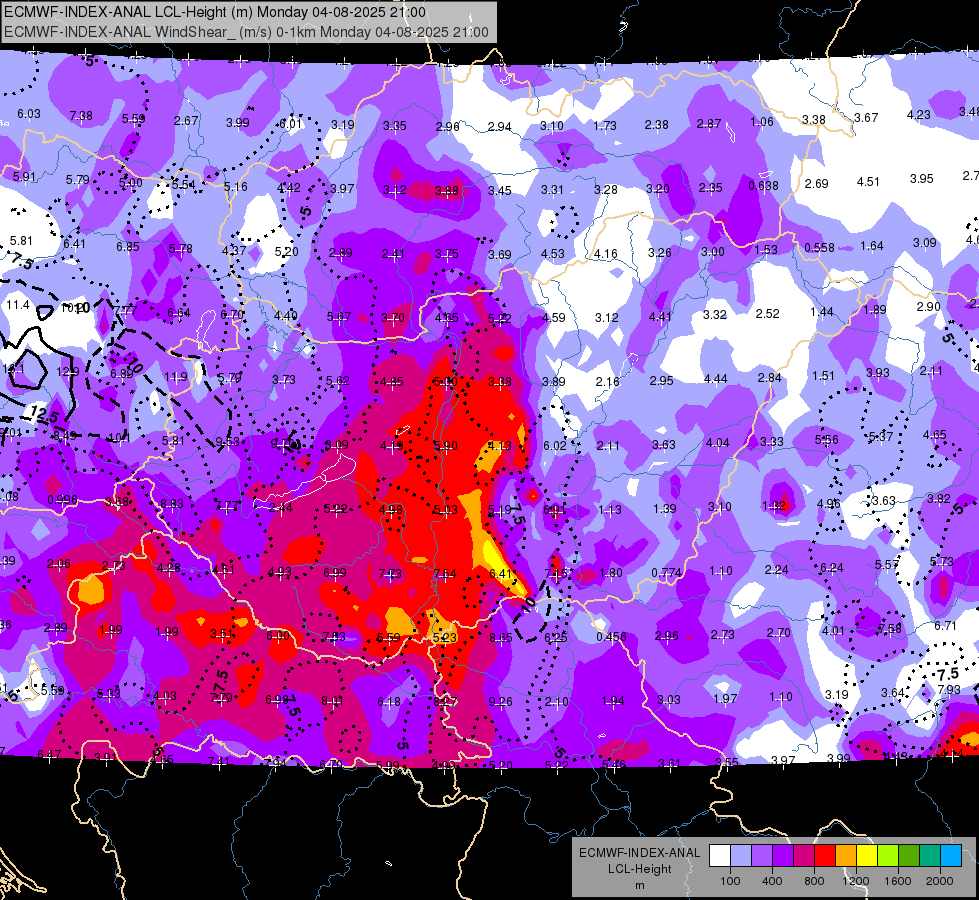Image resolution: width=979 pixels, height=900 pixels.
Task: Click the wind shear value 8.83
Action: point(172,503)
